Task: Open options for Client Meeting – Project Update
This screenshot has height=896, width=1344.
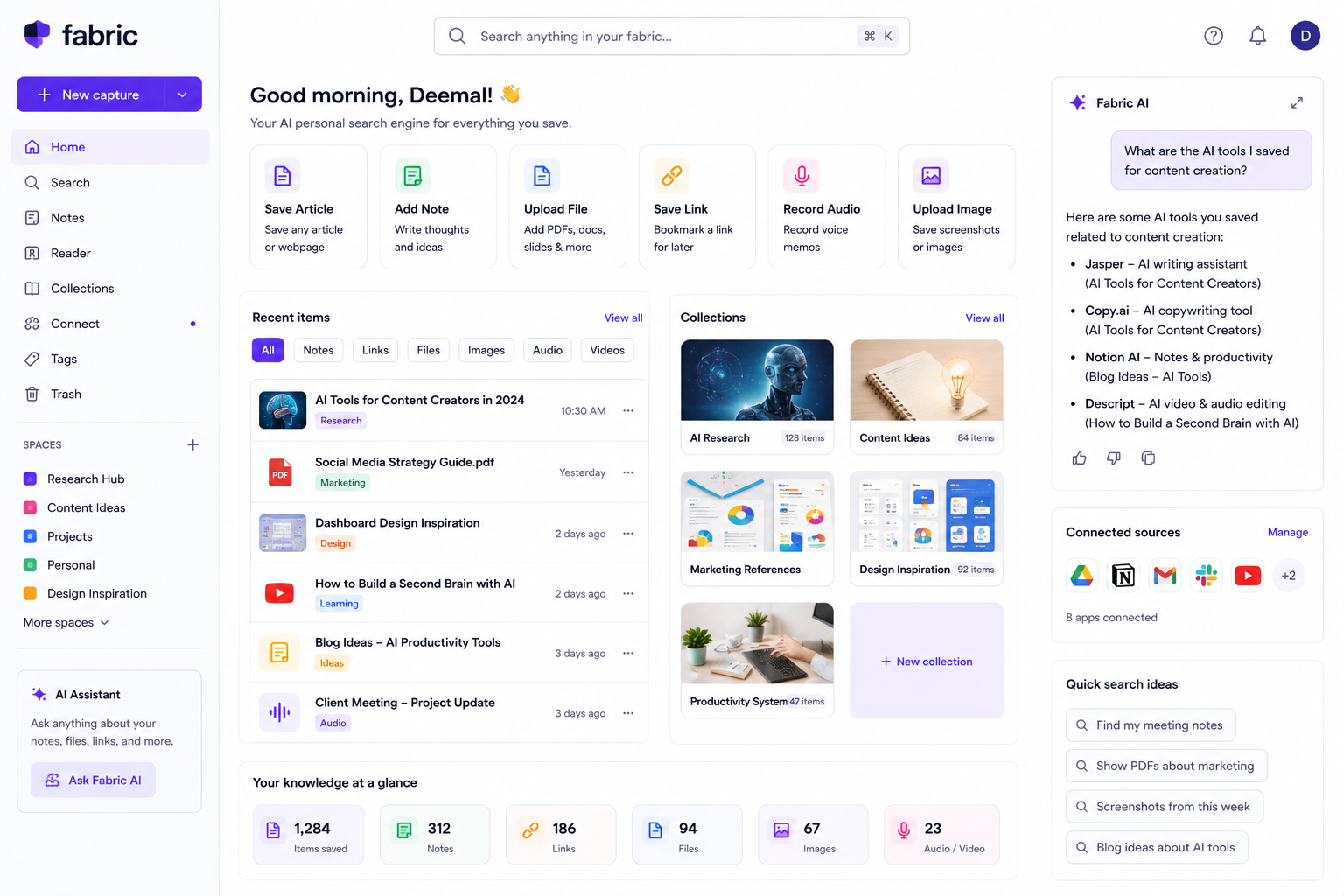Action: click(x=628, y=713)
